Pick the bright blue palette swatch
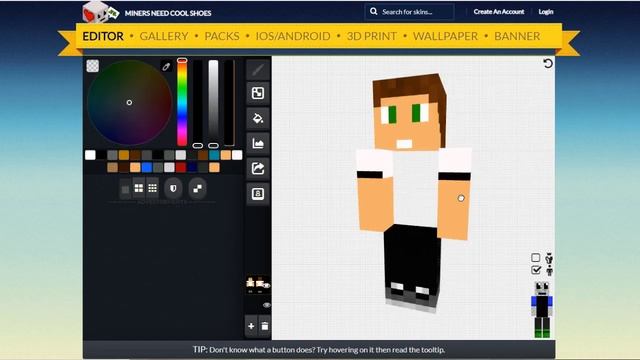The width and height of the screenshot is (640, 360). 147,167
